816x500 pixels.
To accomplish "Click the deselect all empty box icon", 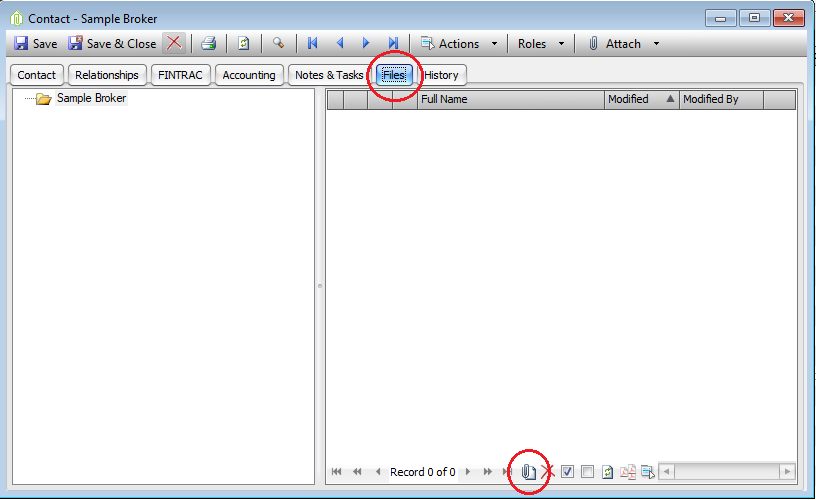I will pos(587,472).
